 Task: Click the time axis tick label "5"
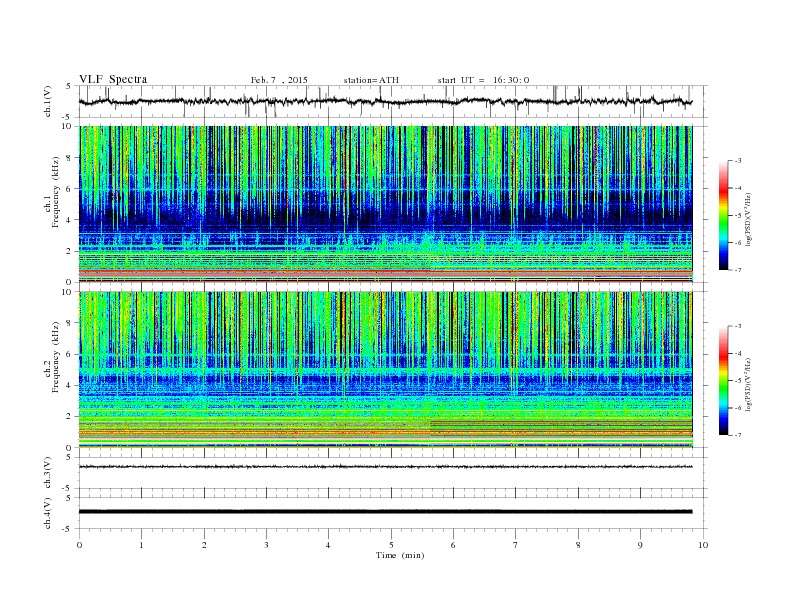click(x=391, y=545)
